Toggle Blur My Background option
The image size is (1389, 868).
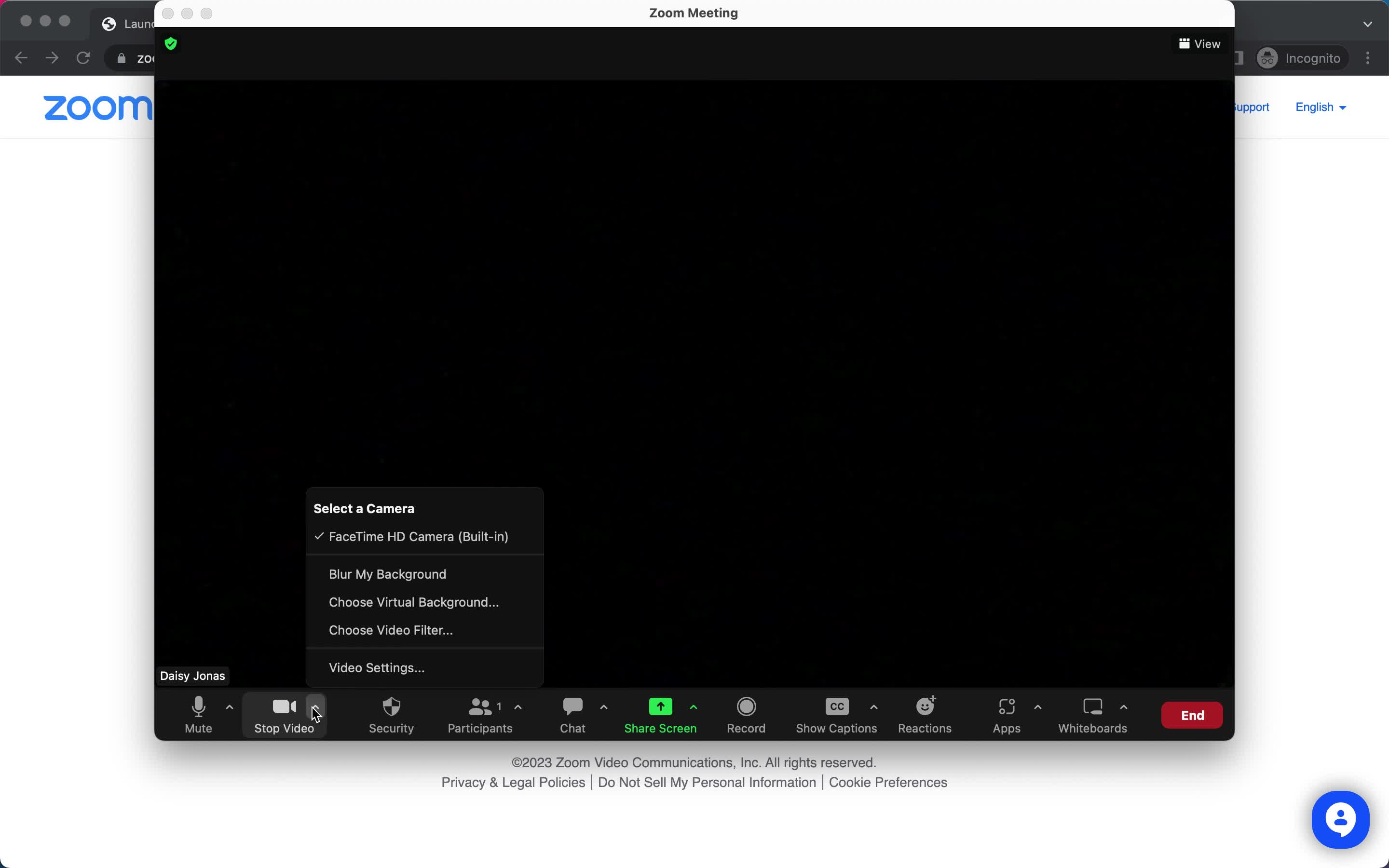pos(387,573)
